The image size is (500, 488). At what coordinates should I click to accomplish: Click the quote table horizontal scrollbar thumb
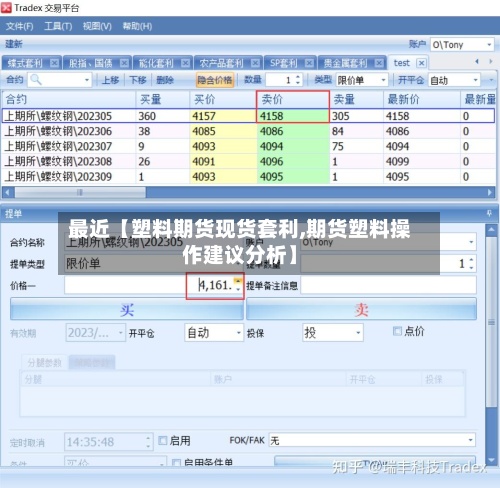coord(80,192)
